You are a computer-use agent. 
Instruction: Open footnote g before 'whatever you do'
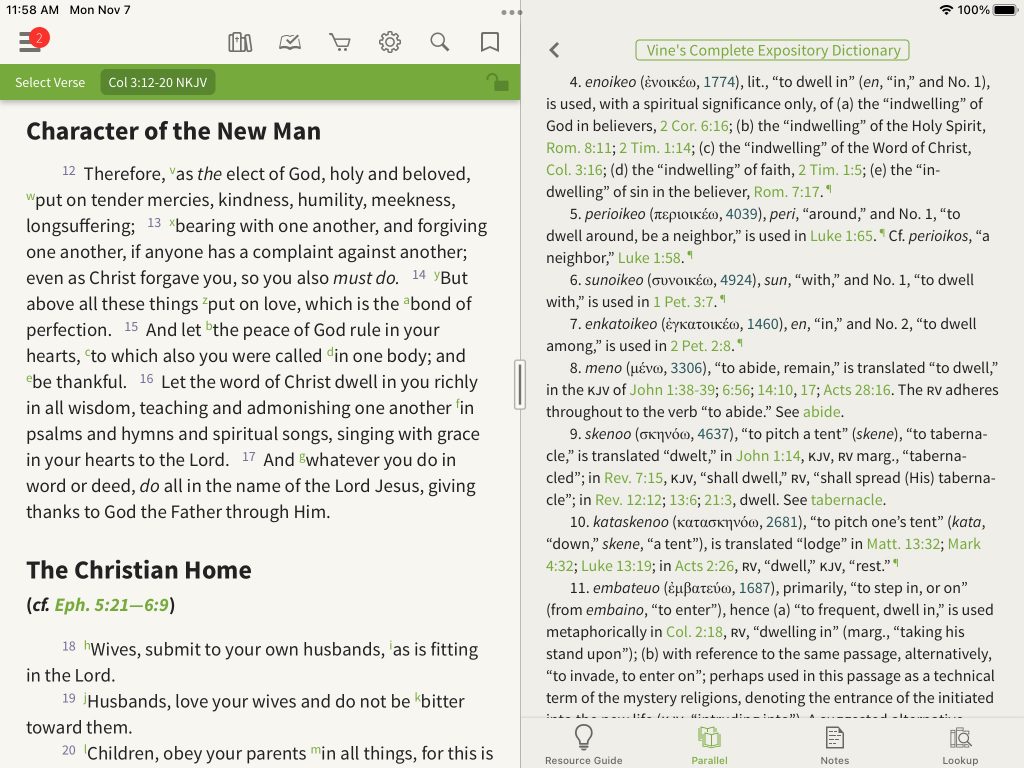[x=302, y=456]
